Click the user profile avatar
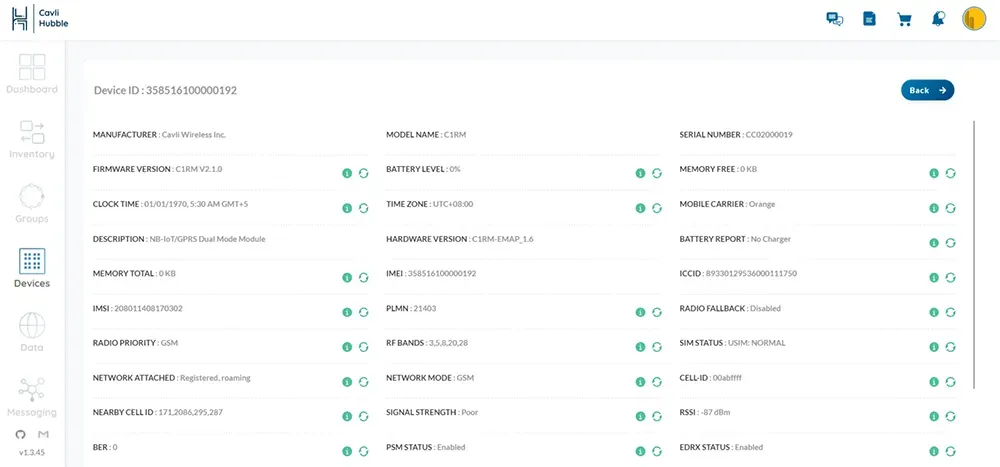The width and height of the screenshot is (1000, 467). coord(974,19)
